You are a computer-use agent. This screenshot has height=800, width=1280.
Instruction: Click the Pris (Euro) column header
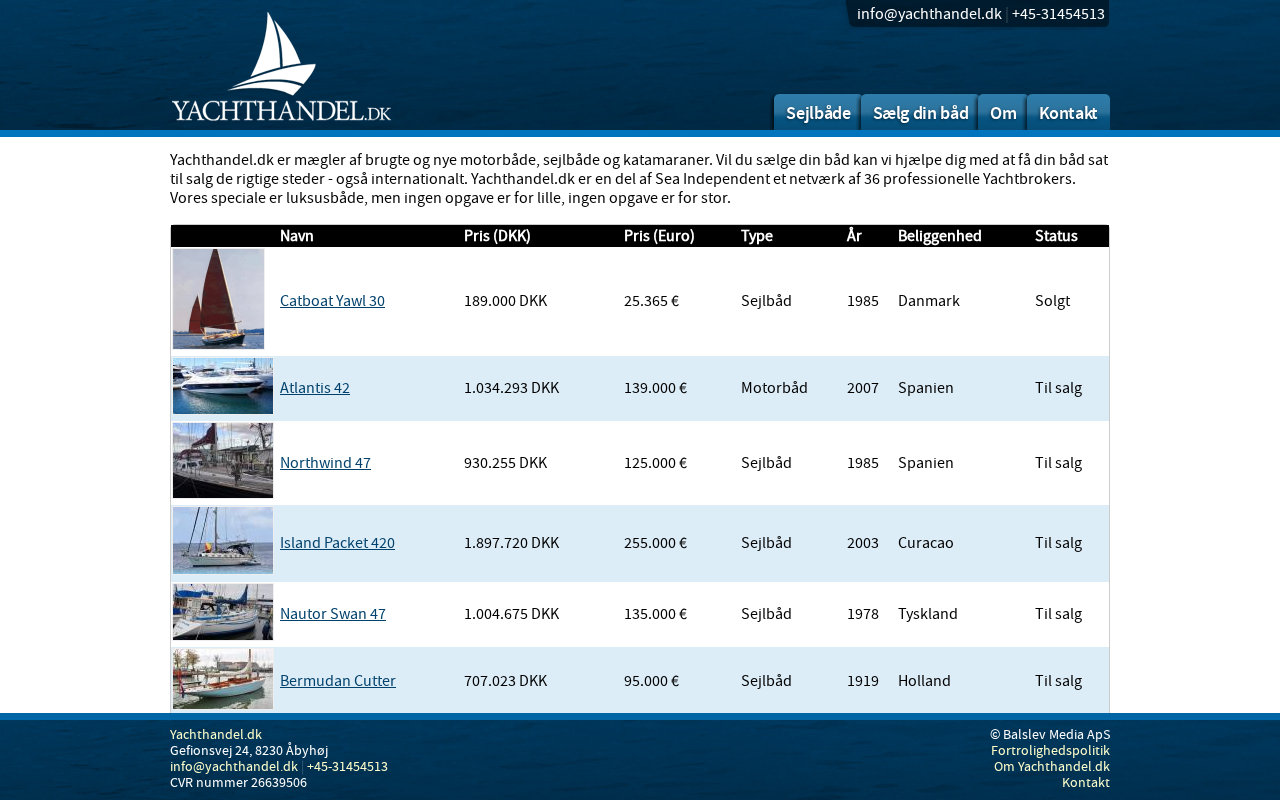(659, 236)
